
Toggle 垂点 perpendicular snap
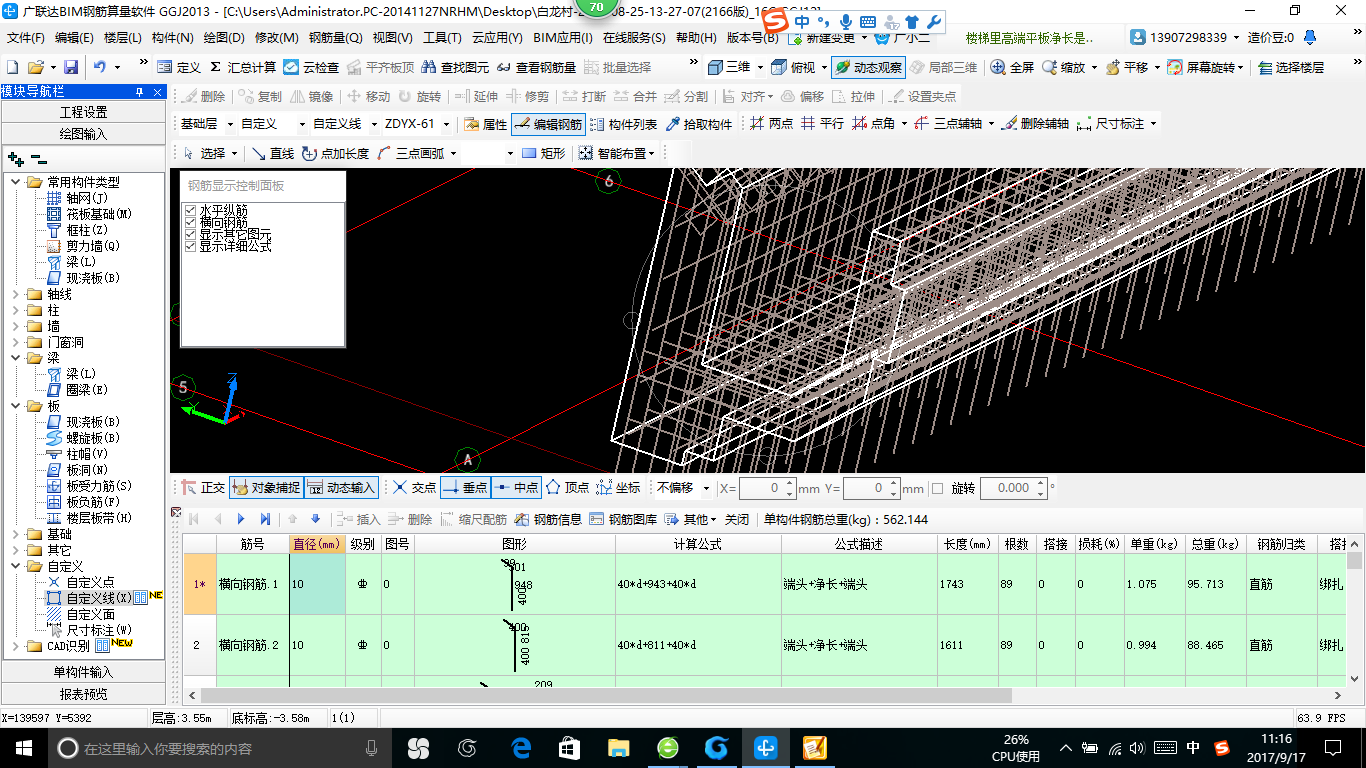pyautogui.click(x=465, y=488)
